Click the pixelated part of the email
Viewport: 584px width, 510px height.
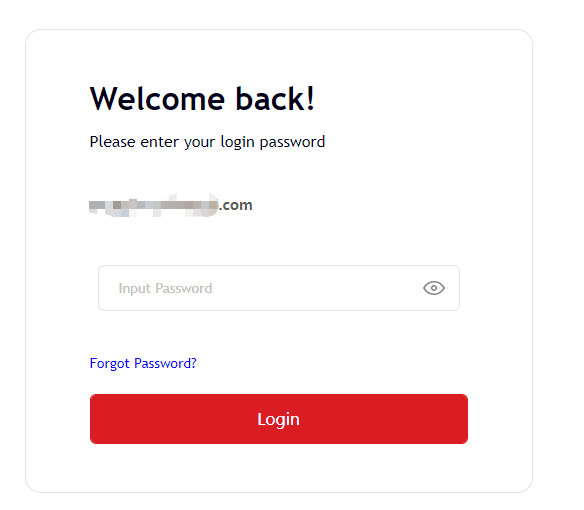153,205
